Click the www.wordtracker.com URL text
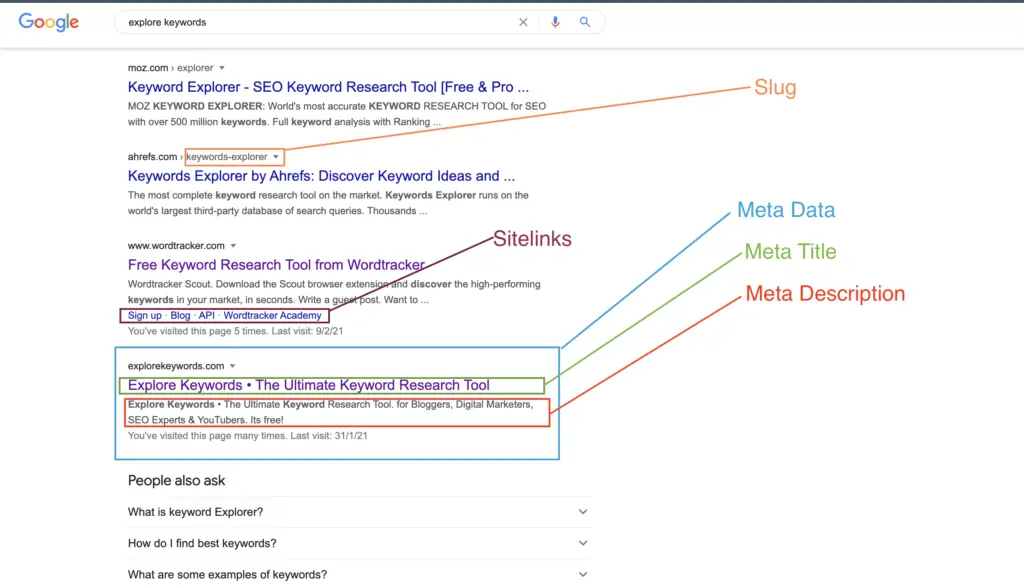 coord(176,246)
